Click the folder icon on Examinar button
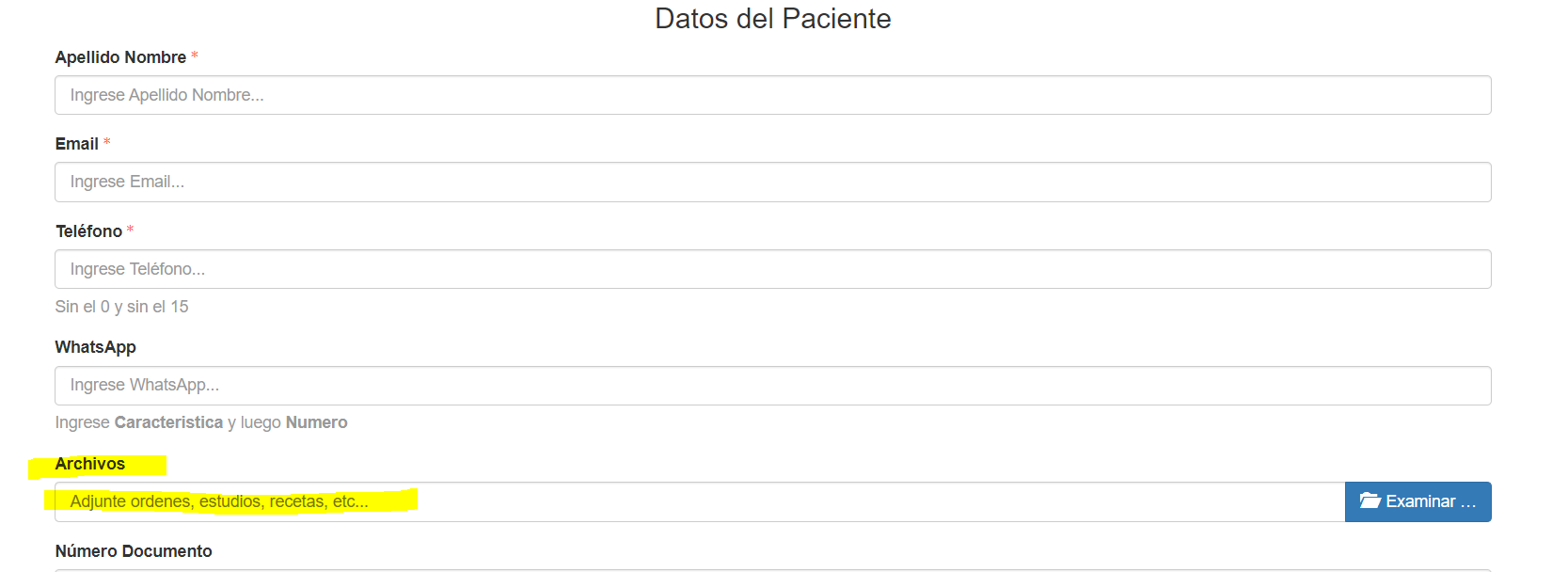Image resolution: width=1568 pixels, height=572 pixels. point(1370,501)
